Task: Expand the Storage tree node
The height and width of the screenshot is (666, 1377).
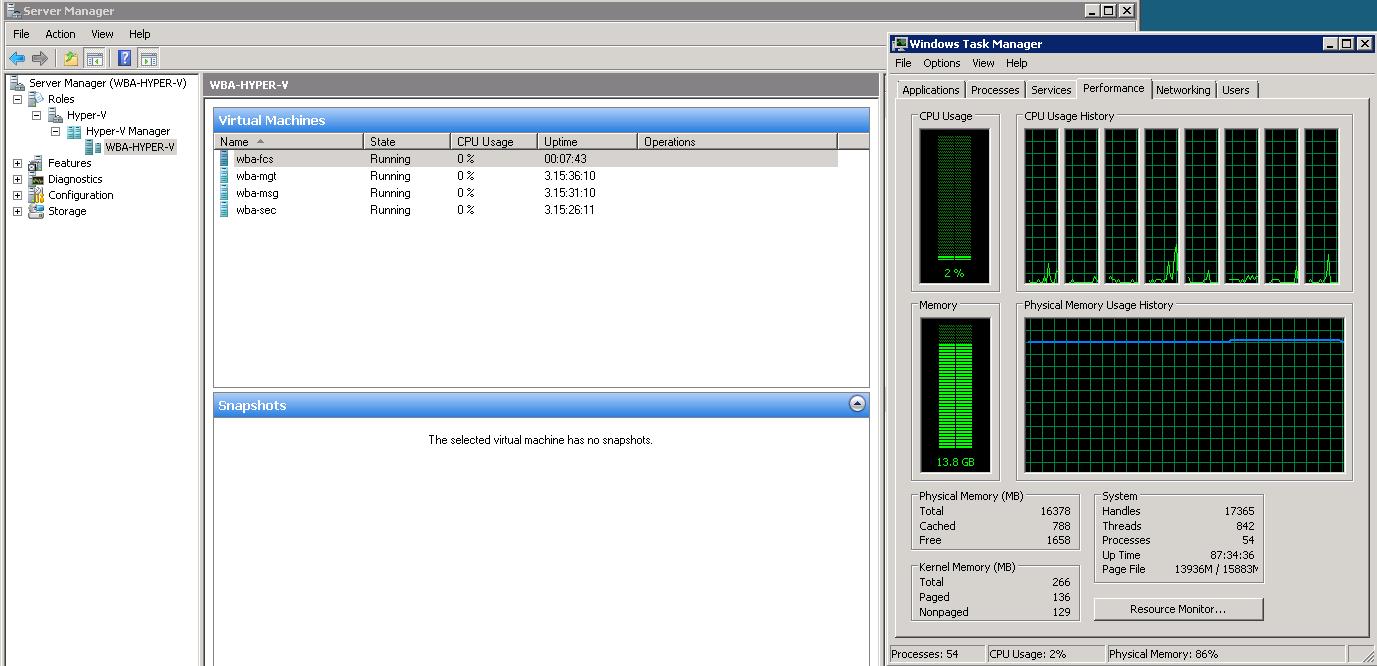Action: [x=17, y=211]
